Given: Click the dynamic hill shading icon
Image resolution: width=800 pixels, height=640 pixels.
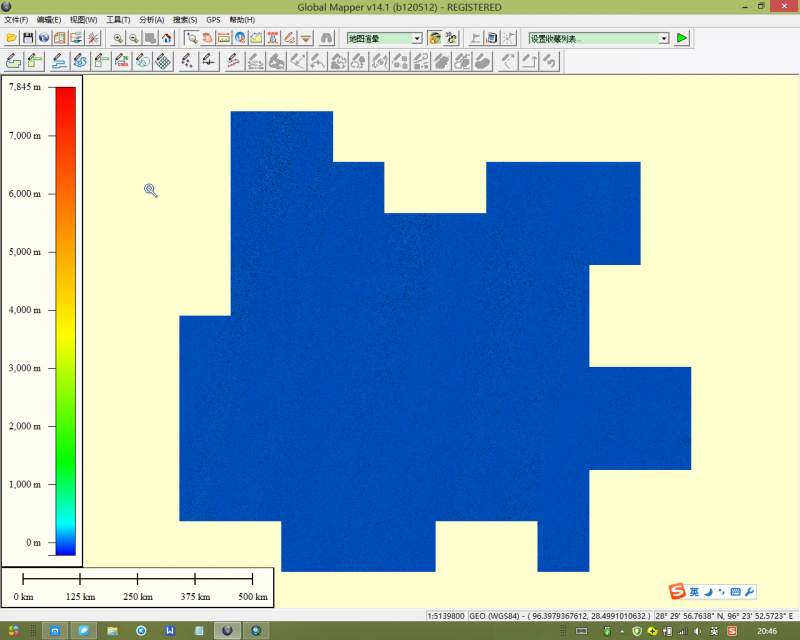Looking at the screenshot, I should [451, 38].
